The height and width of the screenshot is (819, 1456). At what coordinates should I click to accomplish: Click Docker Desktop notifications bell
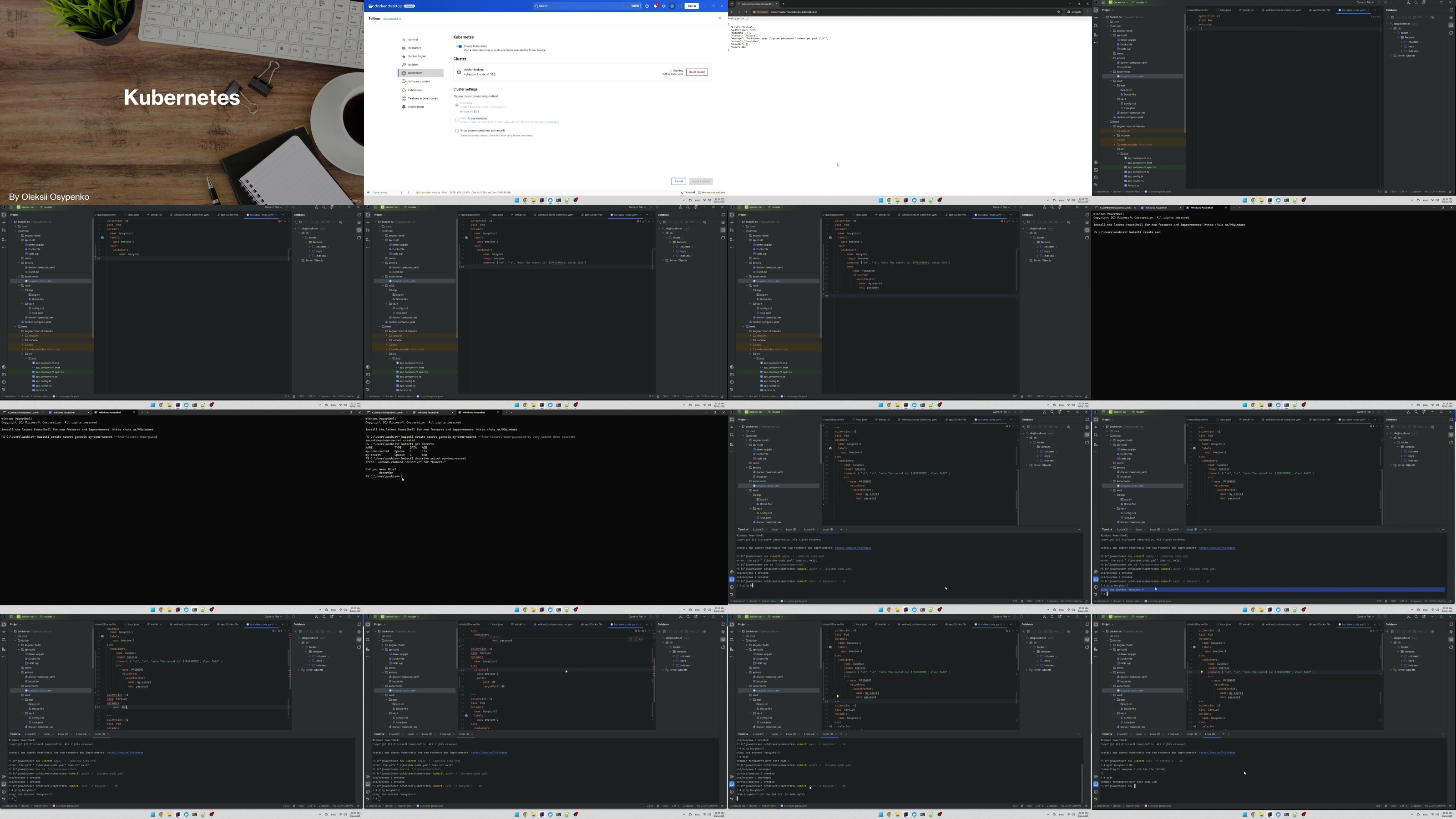pyautogui.click(x=656, y=6)
